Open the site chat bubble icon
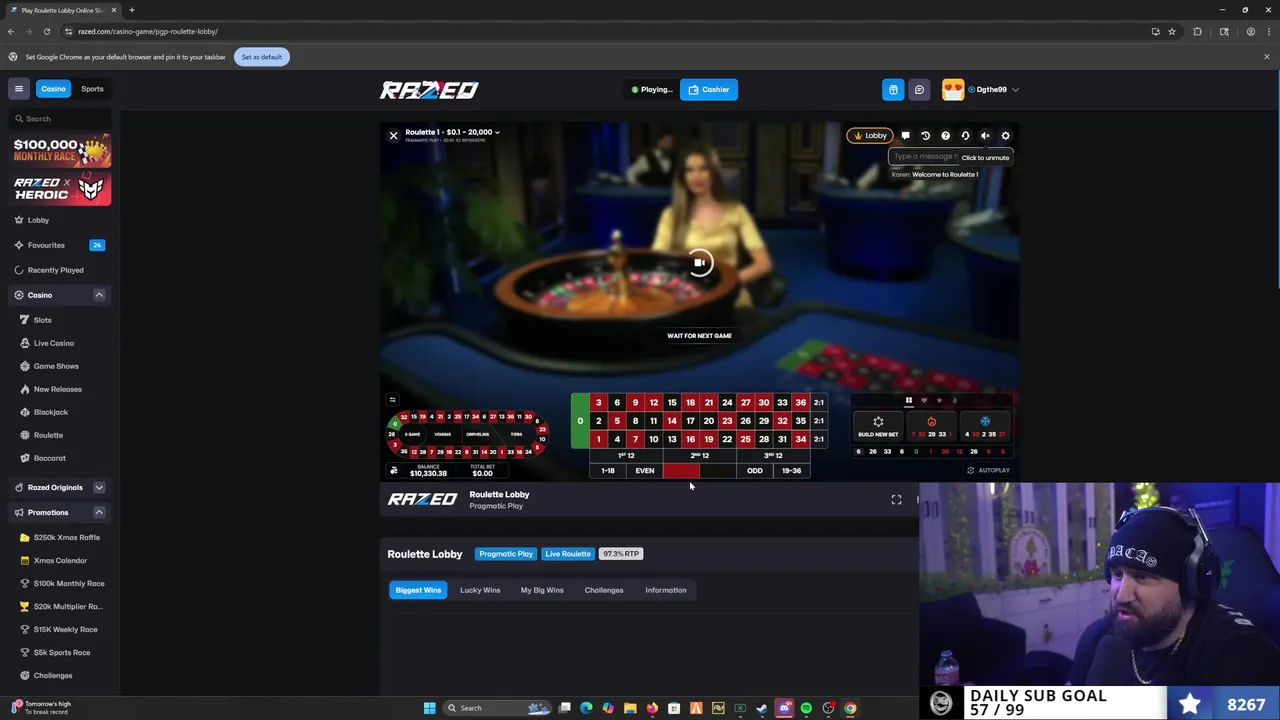This screenshot has width=1280, height=720. coord(919,90)
